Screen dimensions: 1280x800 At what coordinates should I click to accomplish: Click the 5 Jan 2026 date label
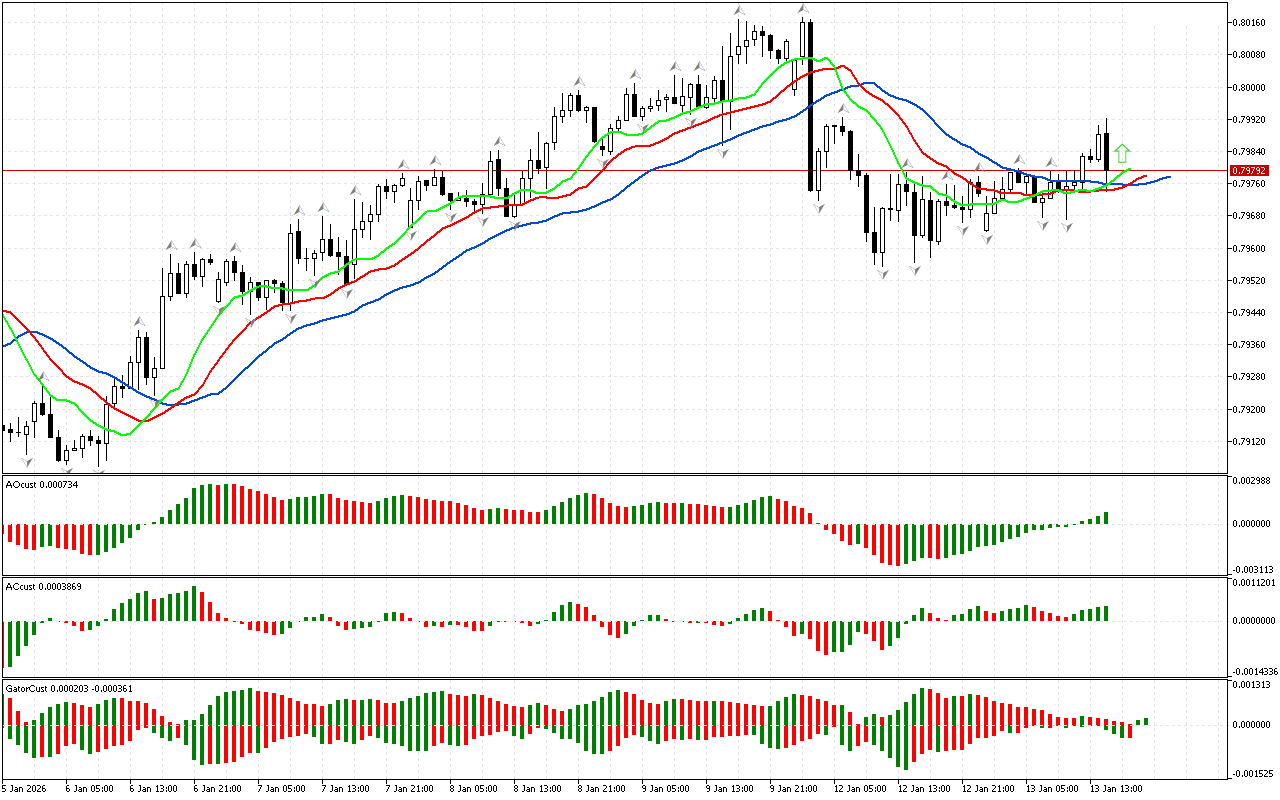(24, 788)
